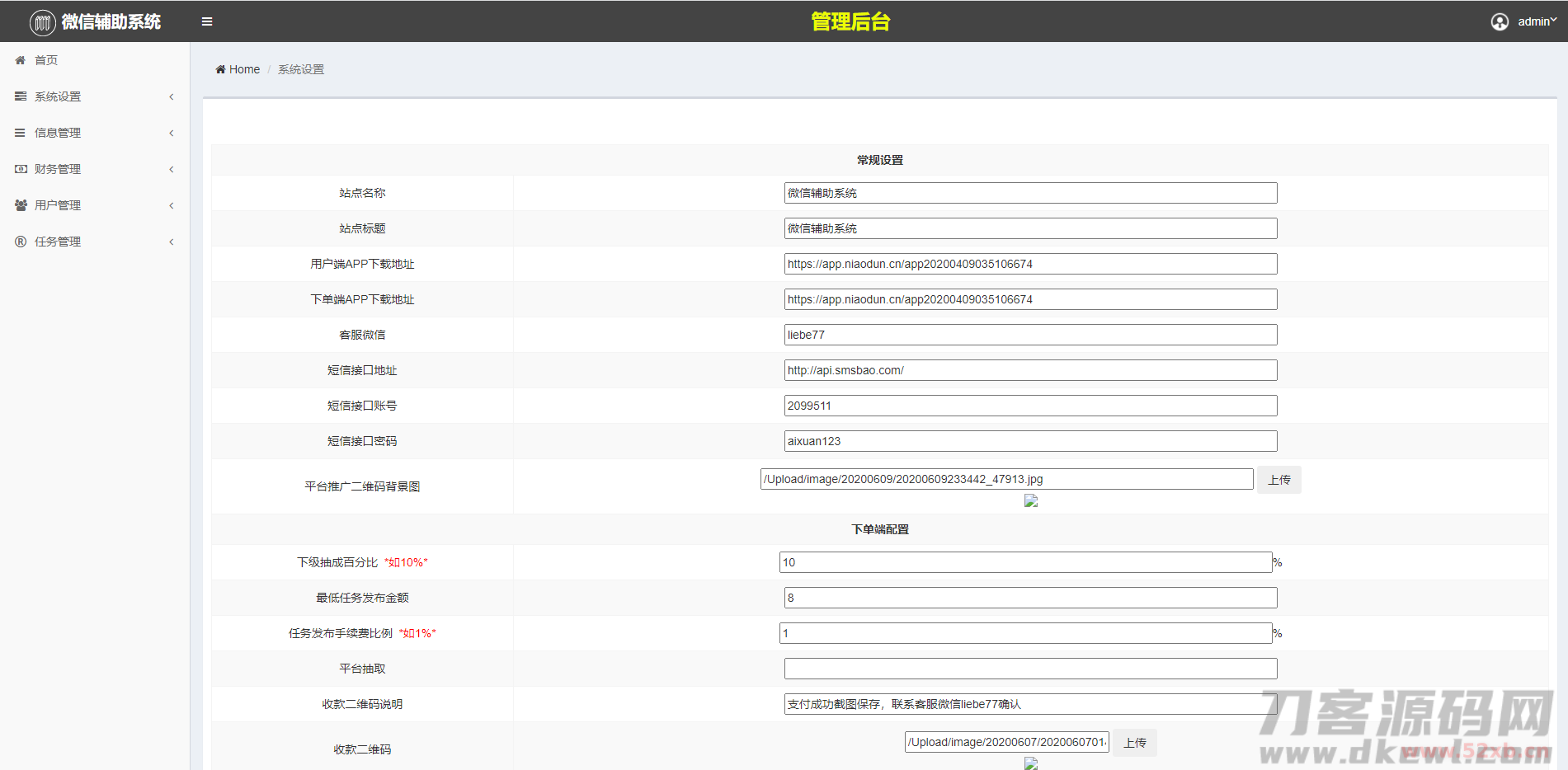Click the system logo in the header
Image resolution: width=1568 pixels, height=770 pixels.
tap(43, 22)
